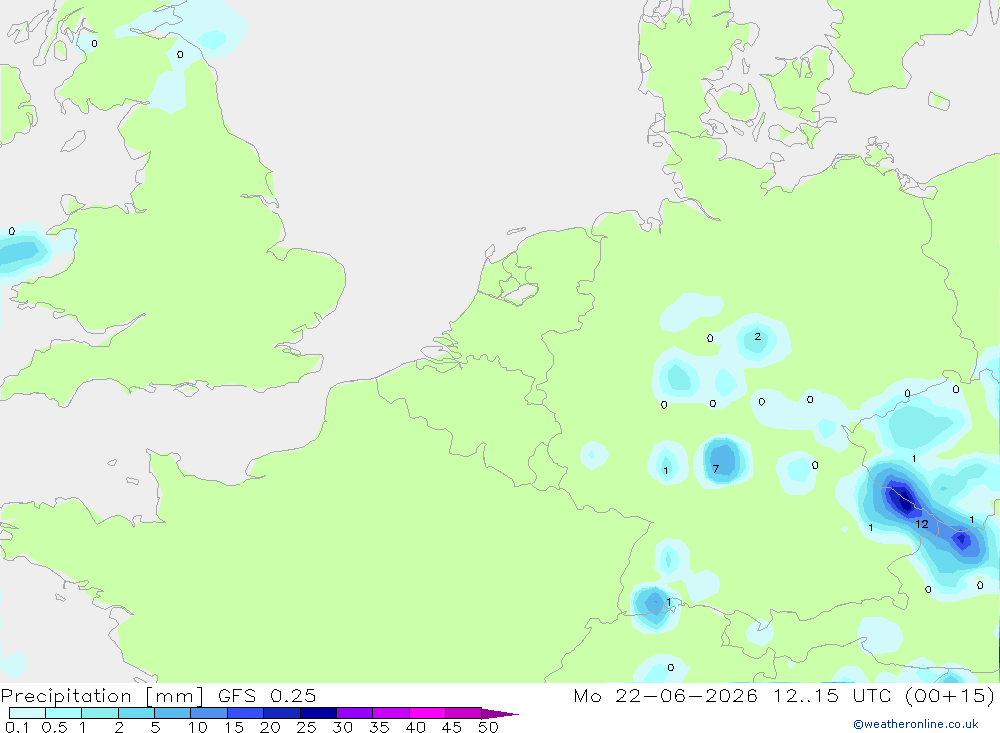Screen dimensions: 1000x733
Task: Pick the 35–40 mm purple legend swatch
Action: tap(390, 713)
